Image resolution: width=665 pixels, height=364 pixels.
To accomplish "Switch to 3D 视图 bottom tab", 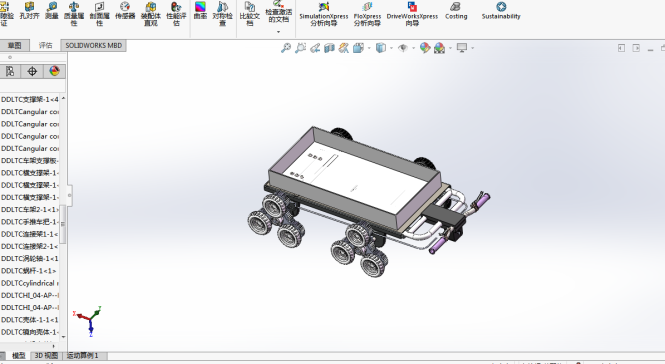I will [46, 356].
